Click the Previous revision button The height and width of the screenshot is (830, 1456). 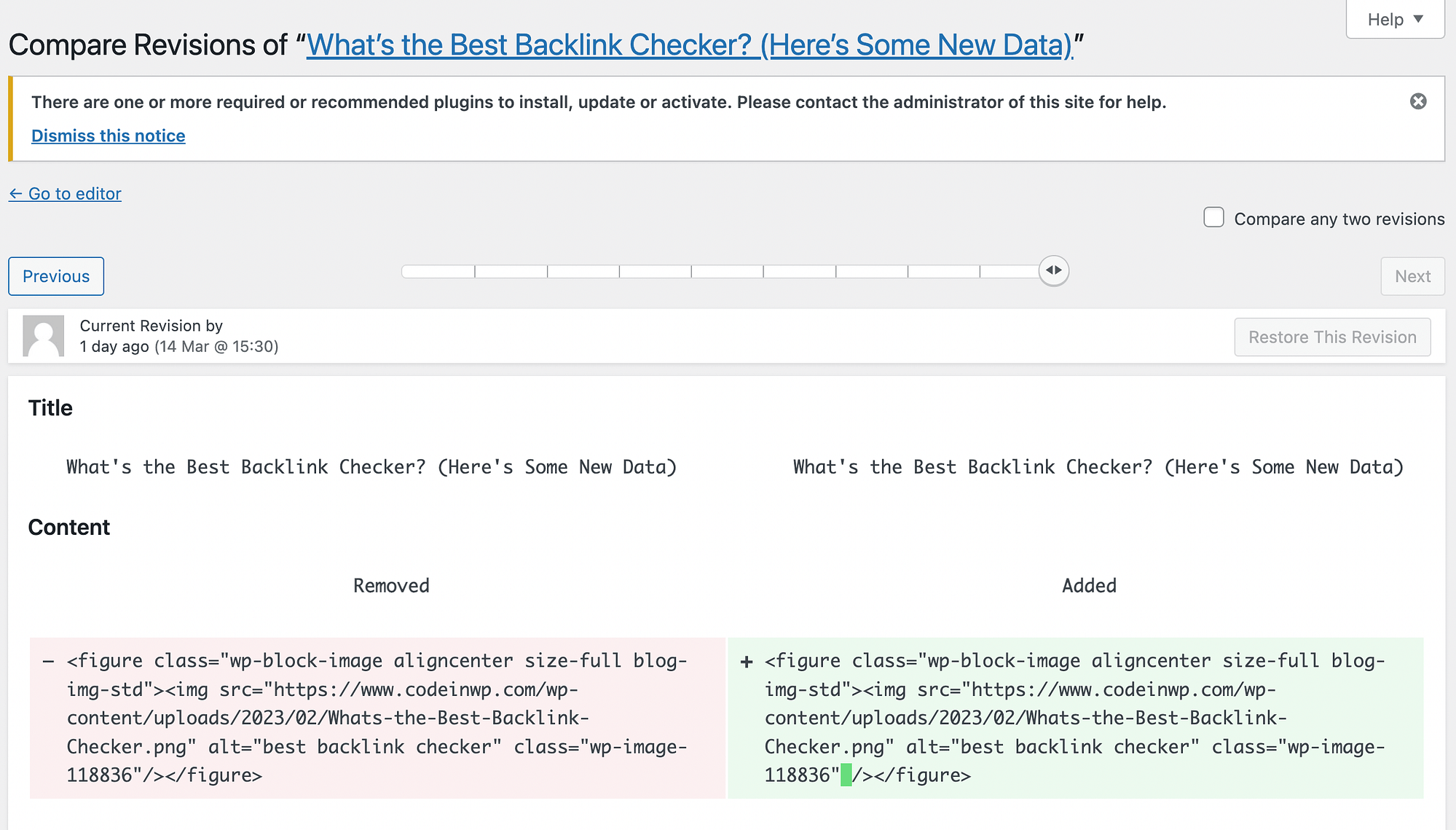[x=56, y=276]
